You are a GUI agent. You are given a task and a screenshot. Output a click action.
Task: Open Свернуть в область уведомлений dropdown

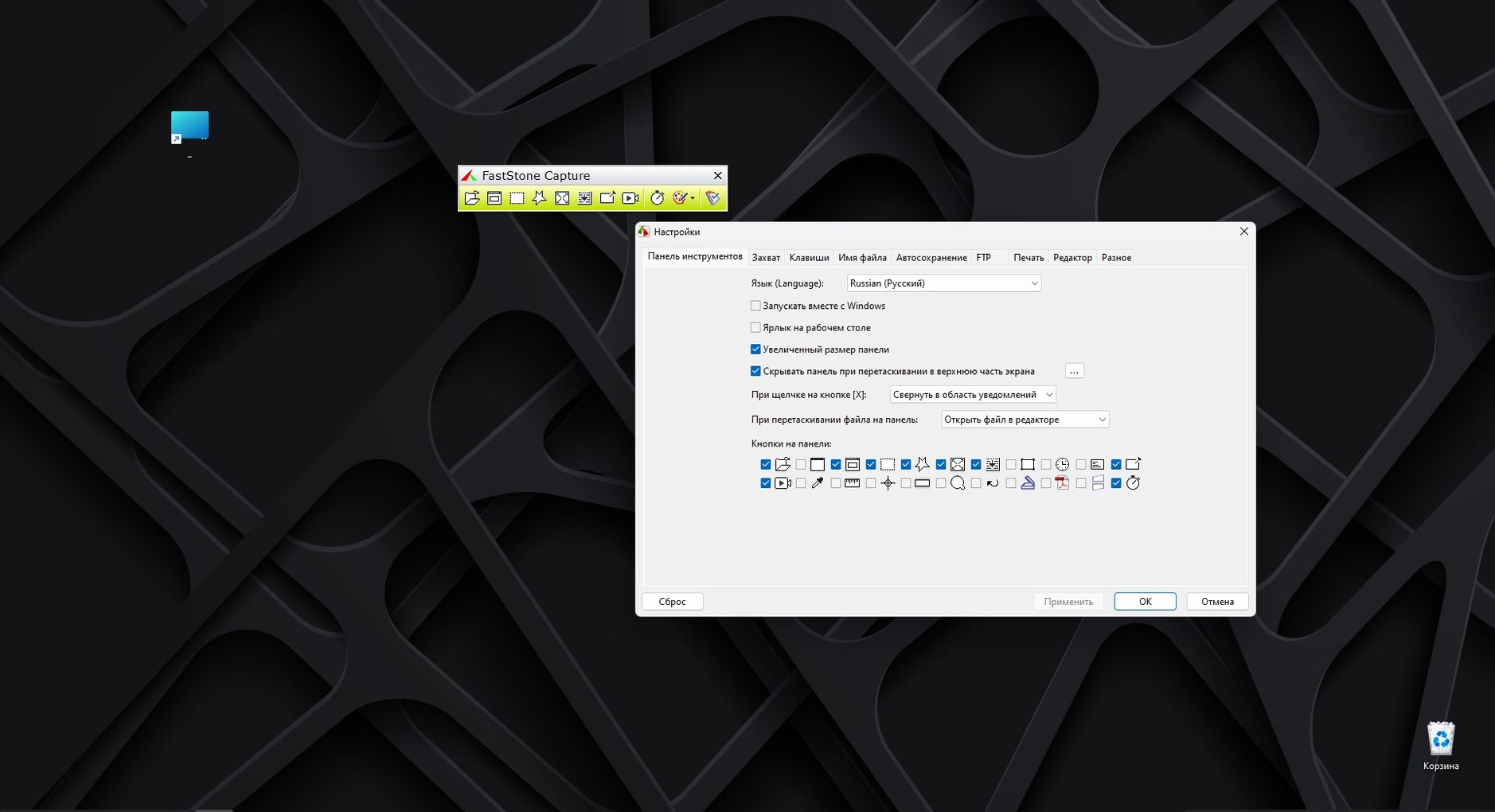pos(973,395)
